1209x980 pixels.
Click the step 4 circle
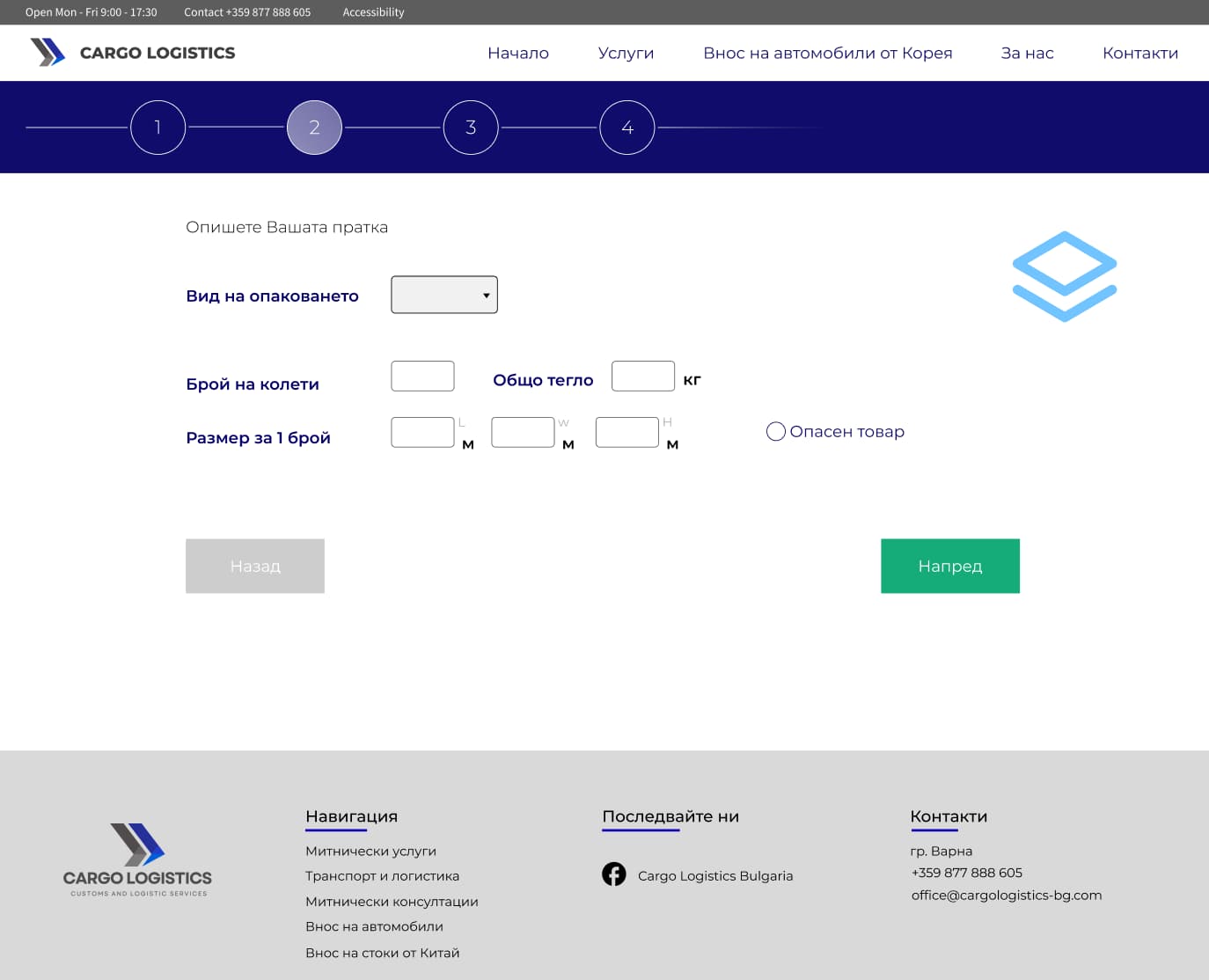[x=626, y=128]
